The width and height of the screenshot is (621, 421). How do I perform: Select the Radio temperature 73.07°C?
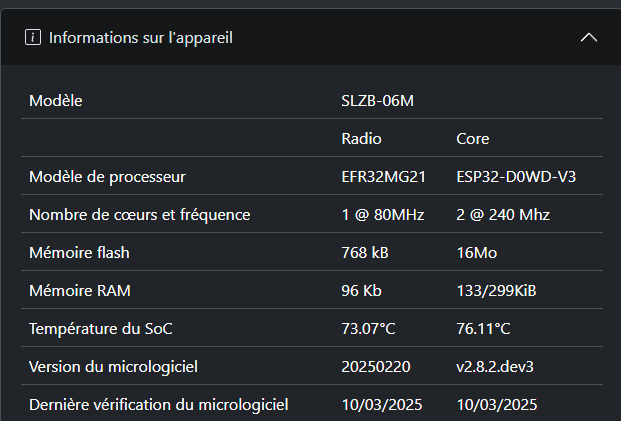pyautogui.click(x=368, y=329)
